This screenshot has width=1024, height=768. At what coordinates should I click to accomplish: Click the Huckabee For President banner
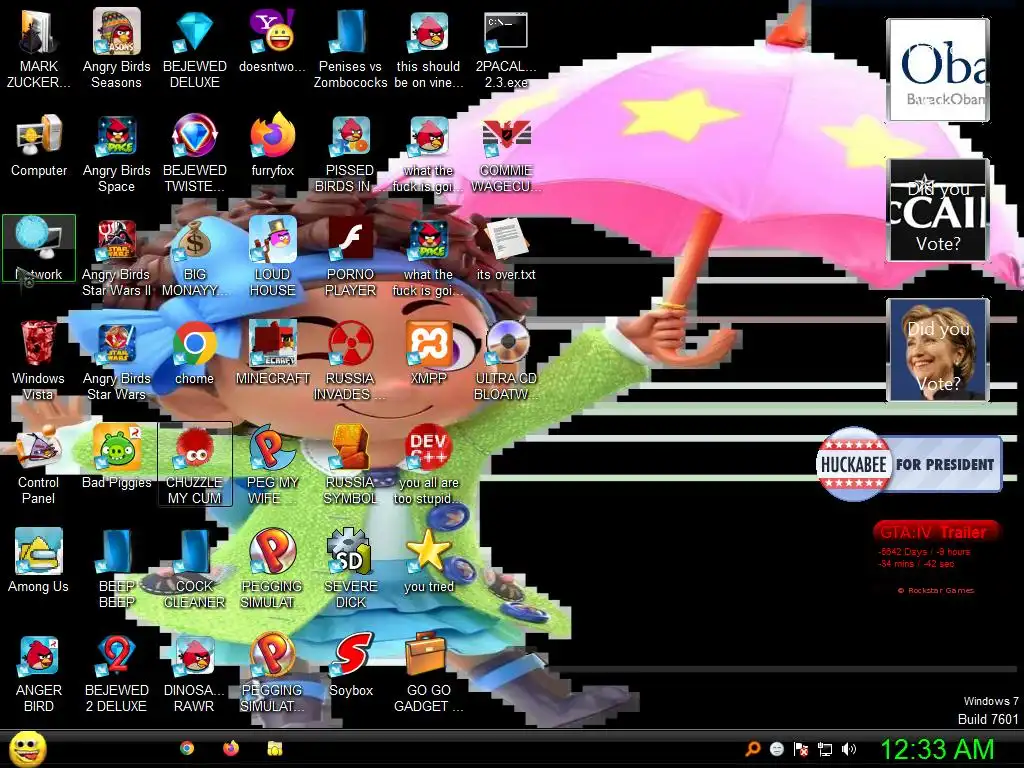tap(909, 464)
